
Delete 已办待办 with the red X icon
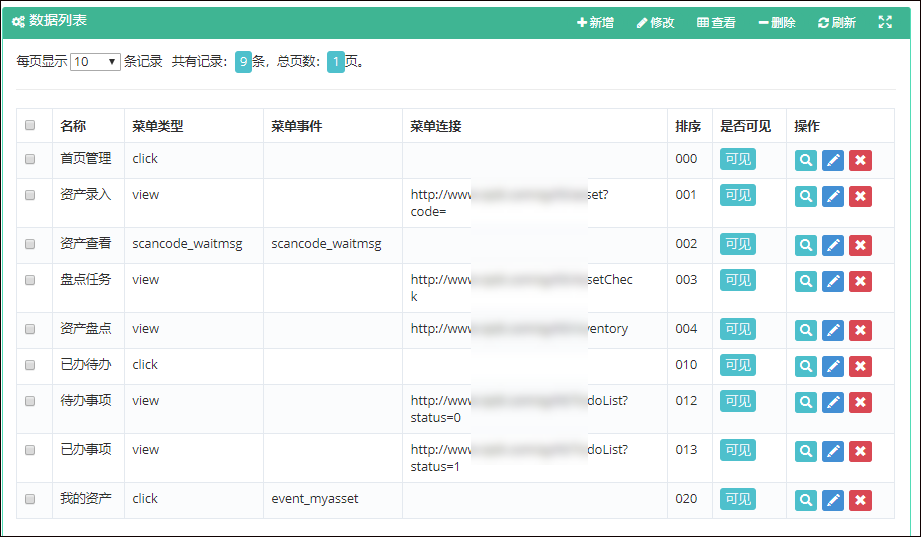861,366
